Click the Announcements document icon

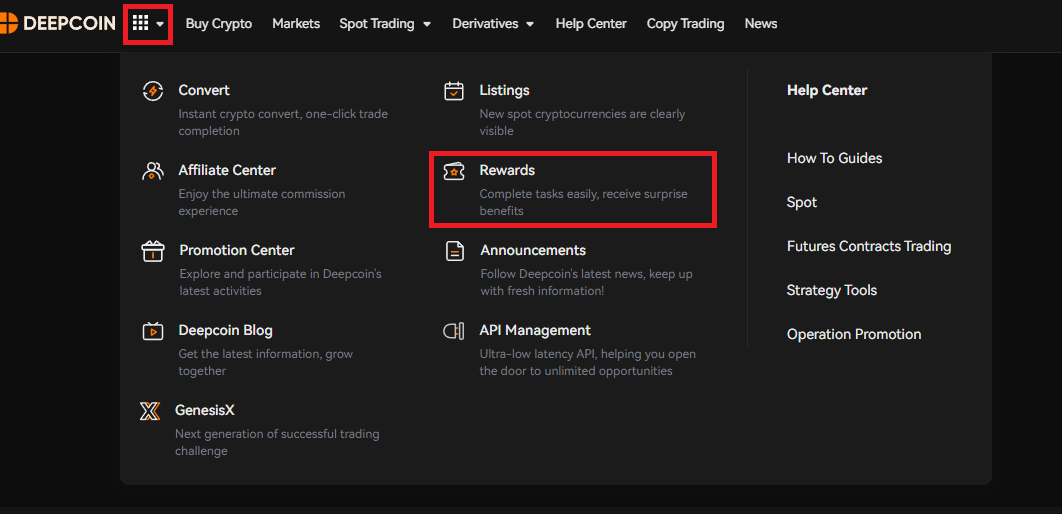pos(454,251)
